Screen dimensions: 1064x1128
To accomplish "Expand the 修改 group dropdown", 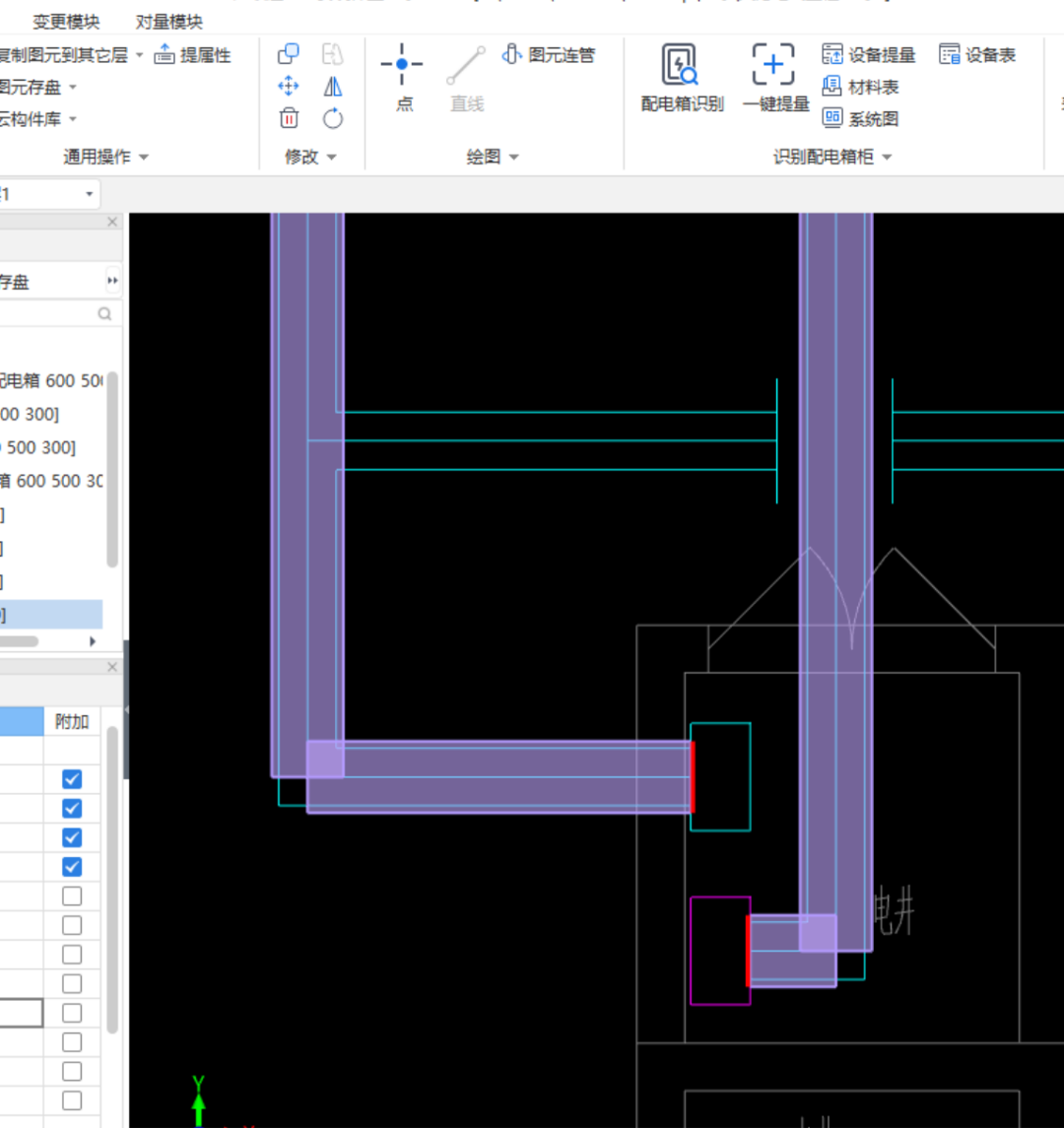I will (x=332, y=157).
